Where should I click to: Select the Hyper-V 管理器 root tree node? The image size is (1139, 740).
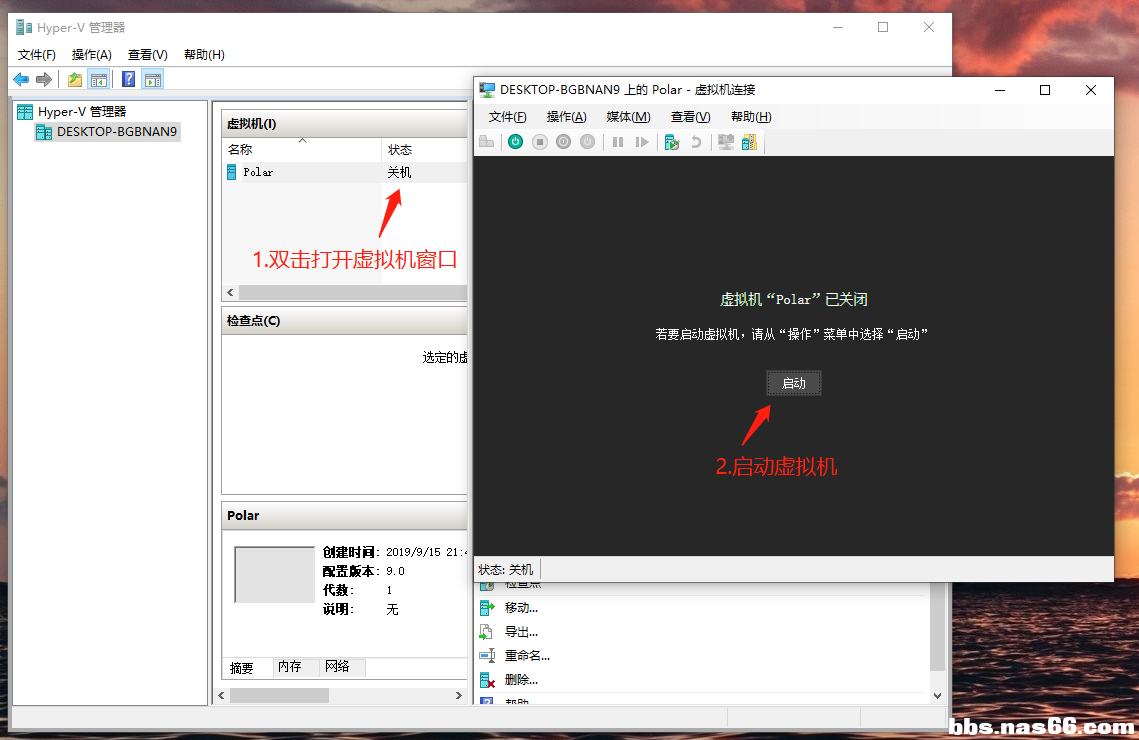(82, 112)
